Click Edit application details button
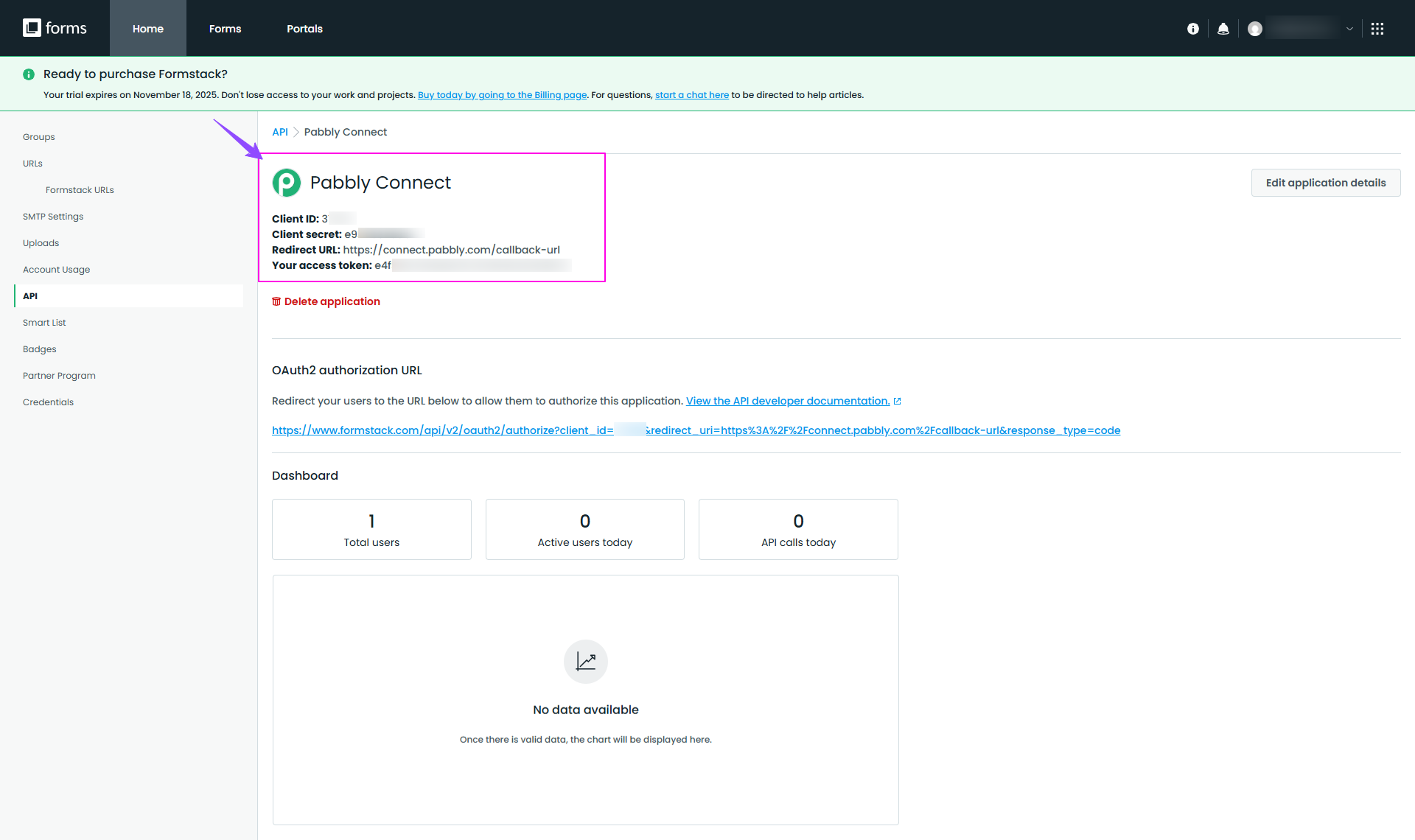Screen dimensions: 1415x840 (1325, 183)
